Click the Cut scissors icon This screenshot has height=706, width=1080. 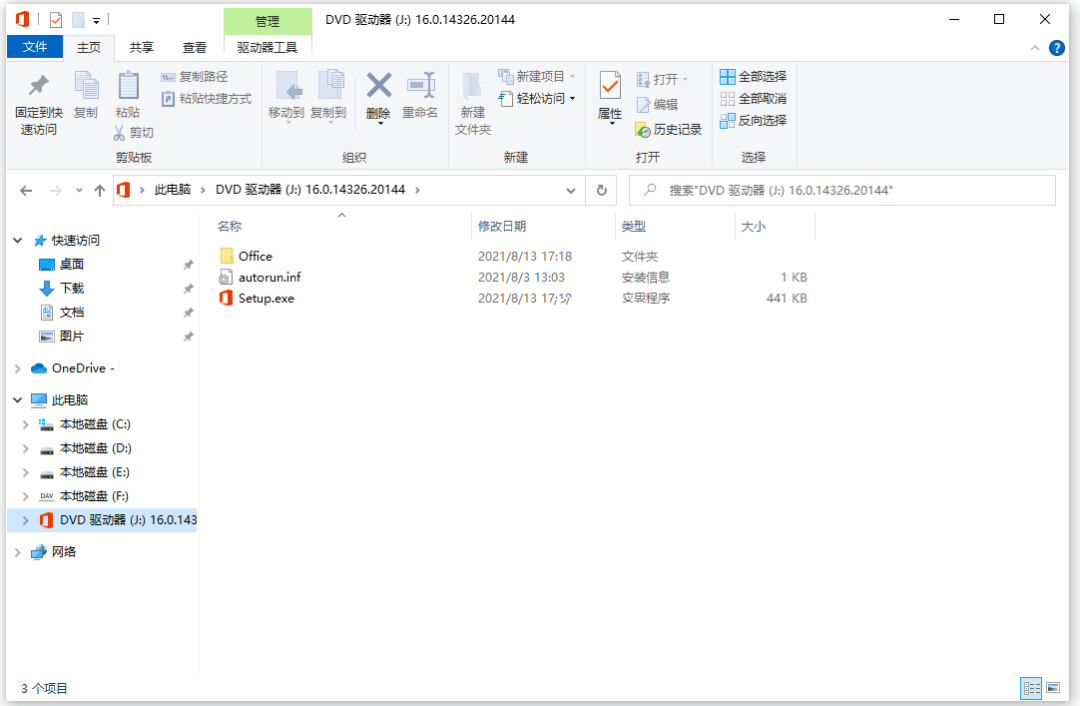(x=120, y=132)
